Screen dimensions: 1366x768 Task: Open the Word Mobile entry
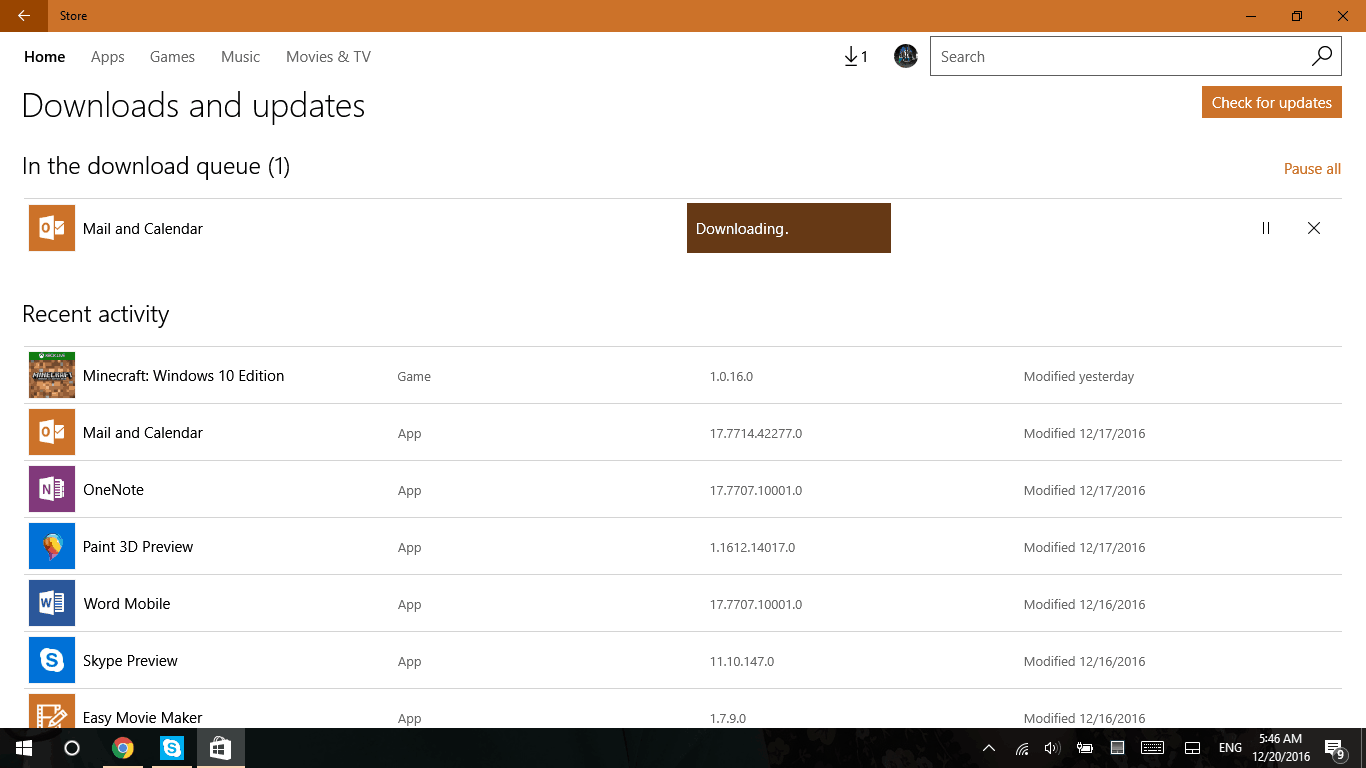pos(683,604)
